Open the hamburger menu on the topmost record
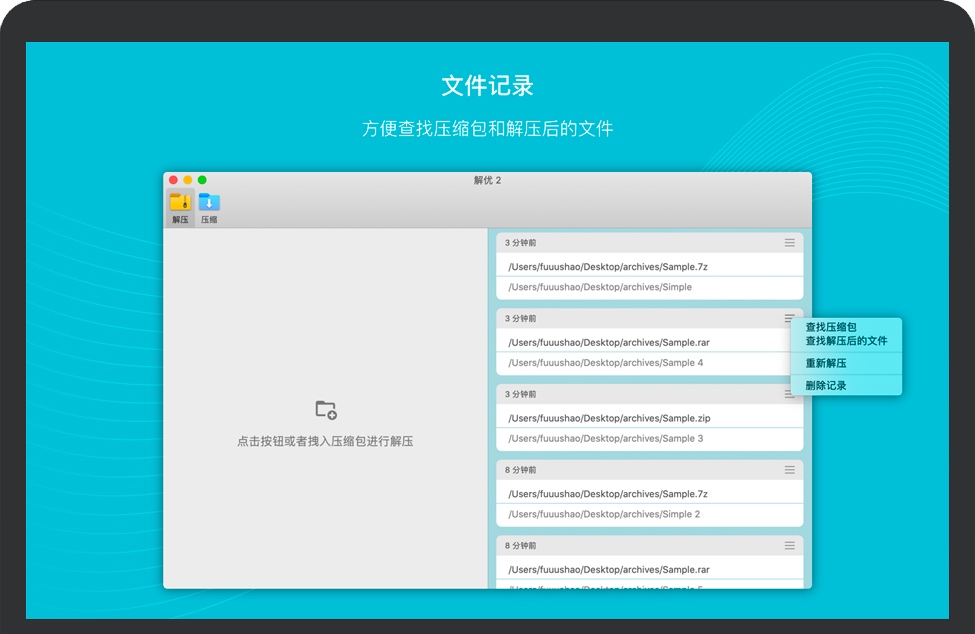 click(789, 243)
